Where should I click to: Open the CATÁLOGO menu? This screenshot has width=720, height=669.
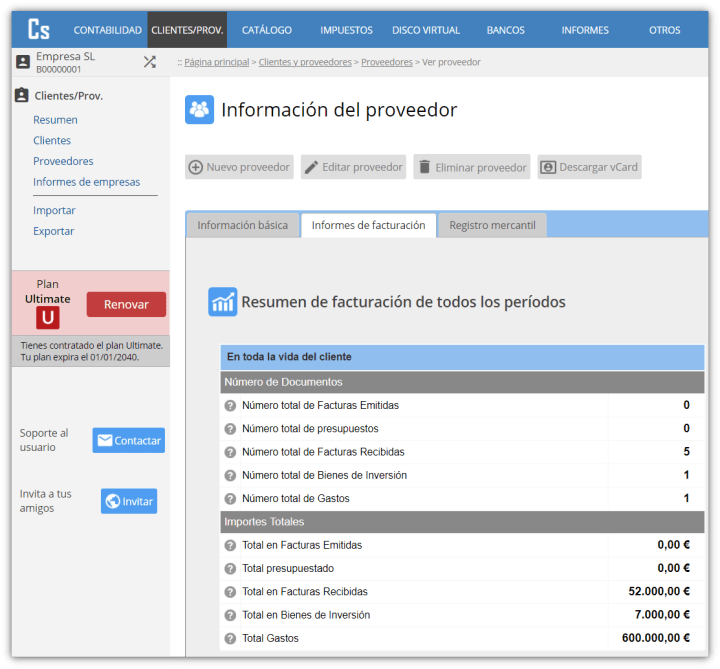pos(267,30)
